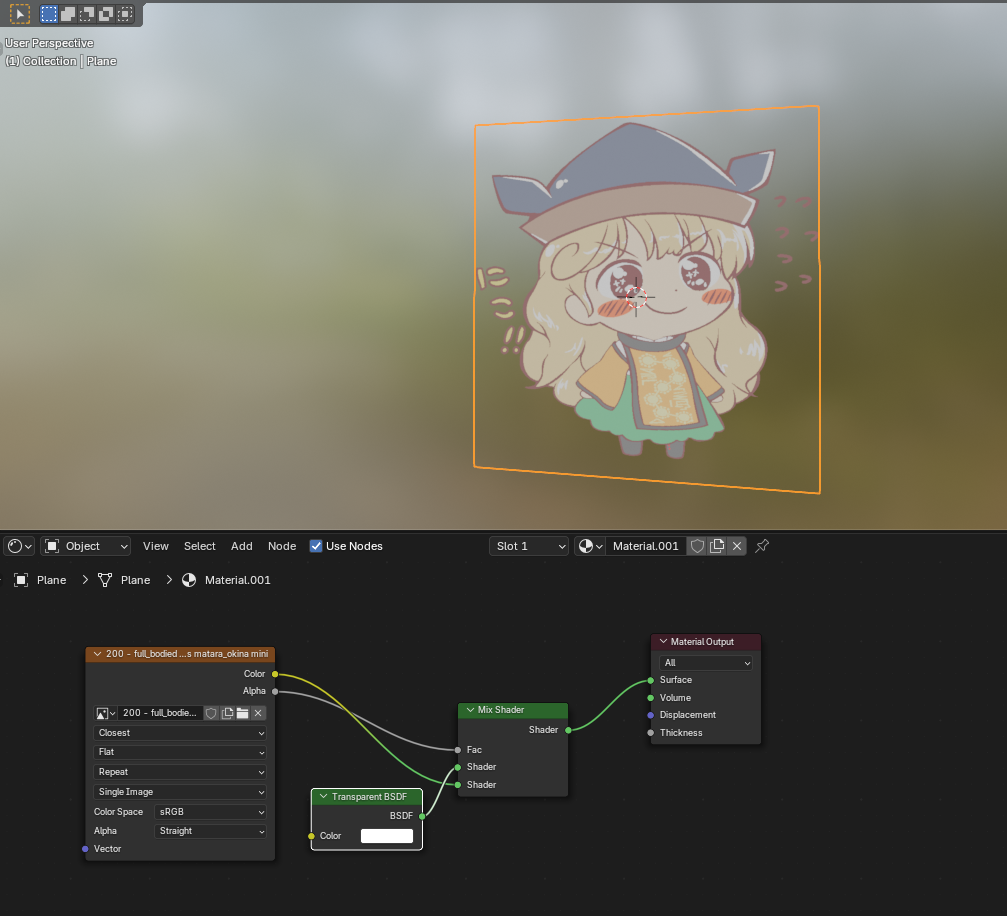The height and width of the screenshot is (916, 1007).
Task: Click the '(1) Collection | Plane' label
Action: (x=61, y=61)
